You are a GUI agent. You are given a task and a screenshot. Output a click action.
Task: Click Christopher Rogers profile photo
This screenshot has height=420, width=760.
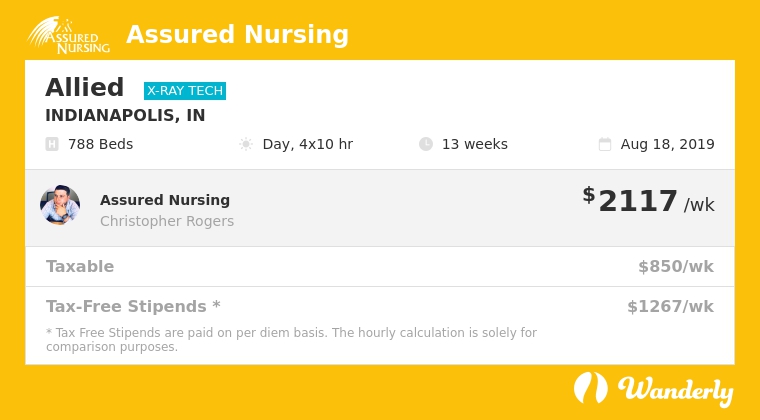click(x=60, y=204)
